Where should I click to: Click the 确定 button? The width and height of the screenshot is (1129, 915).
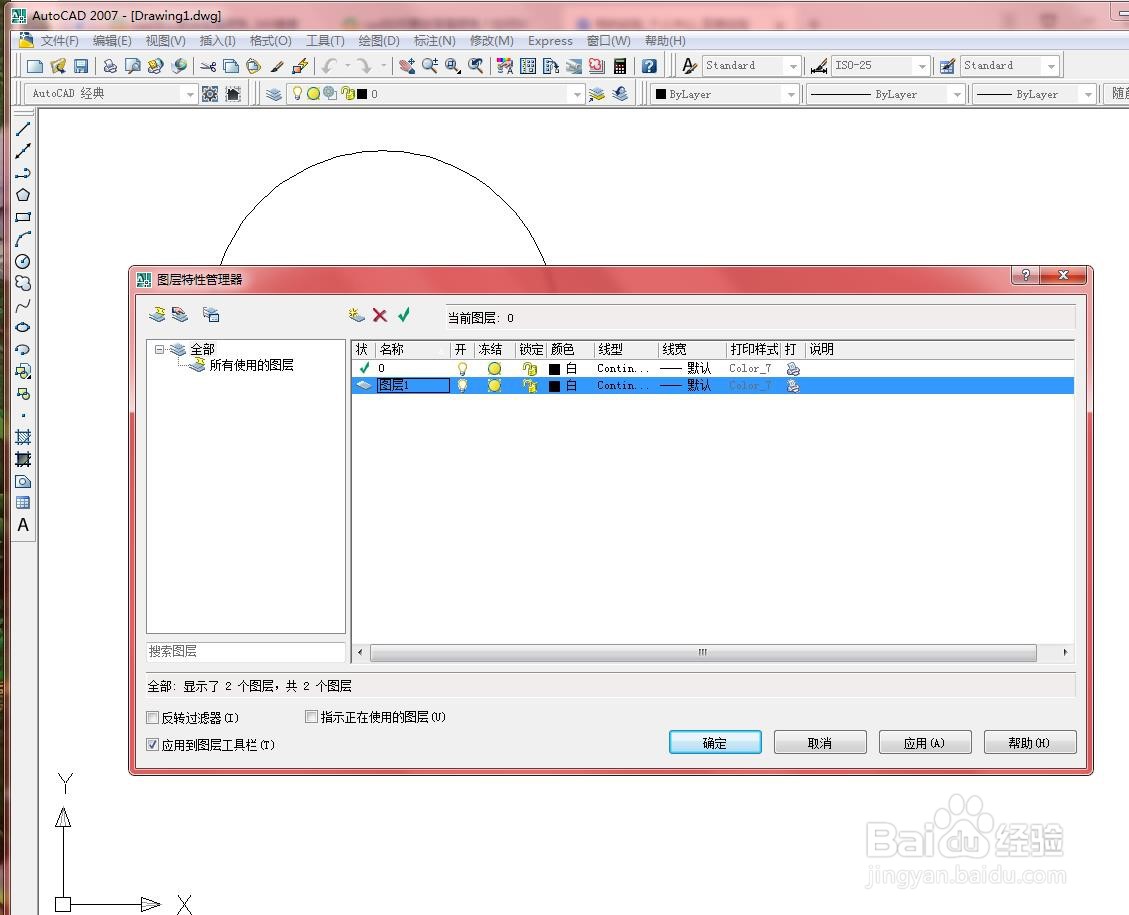(715, 743)
